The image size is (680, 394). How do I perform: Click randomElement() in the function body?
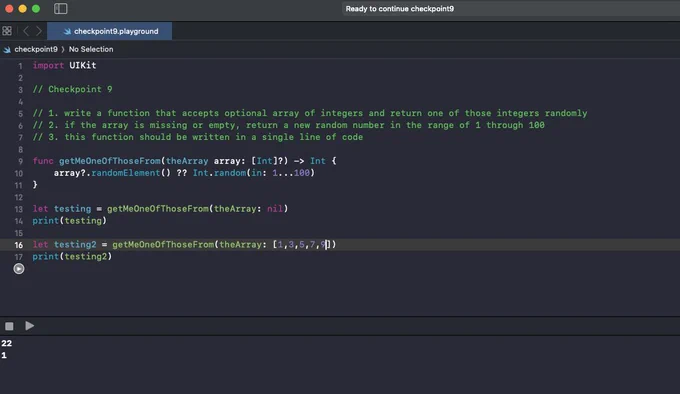pos(131,173)
